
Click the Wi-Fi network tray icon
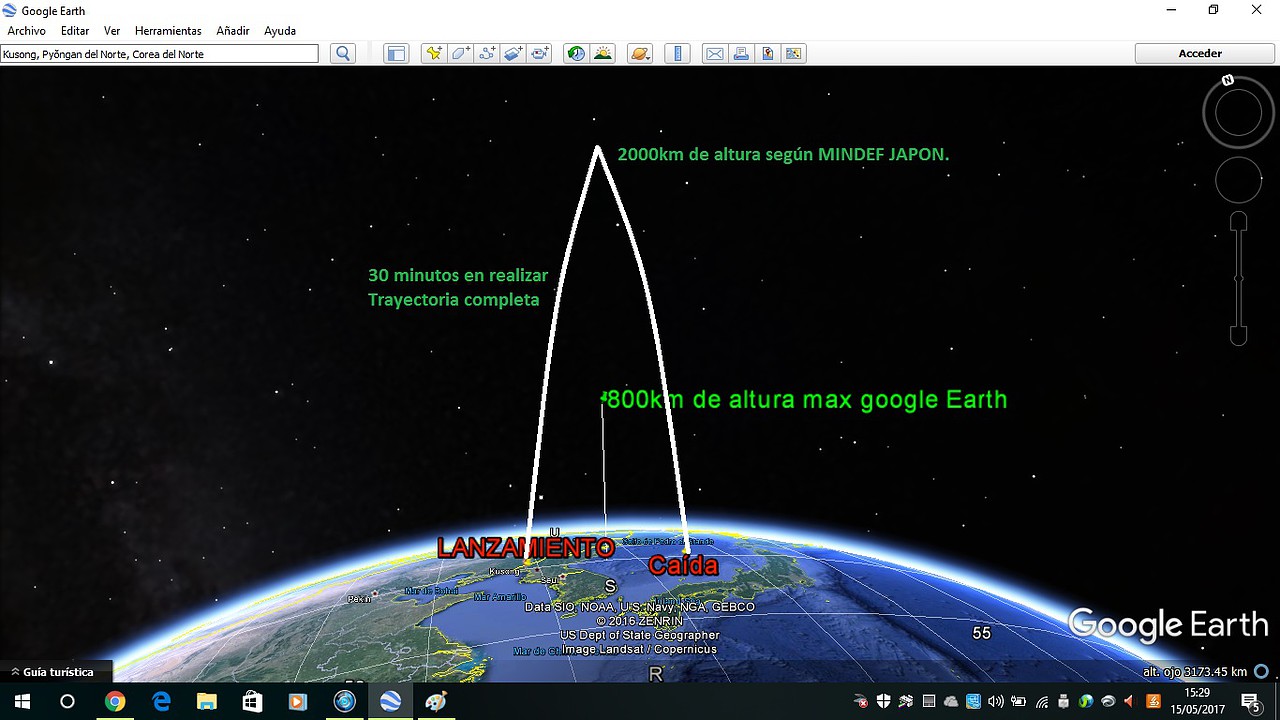coord(1042,701)
